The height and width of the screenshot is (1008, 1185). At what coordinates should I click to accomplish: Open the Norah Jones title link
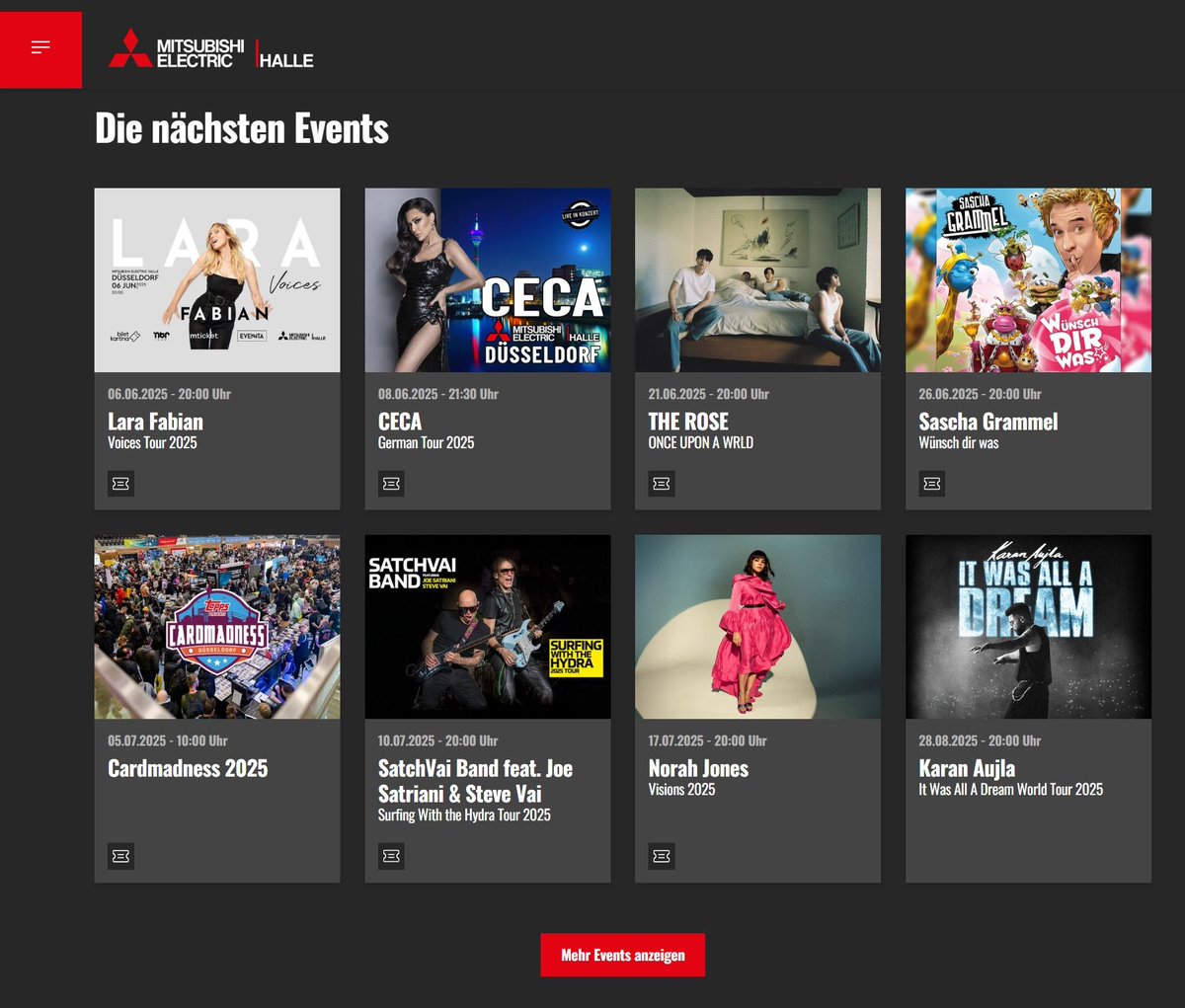click(698, 768)
